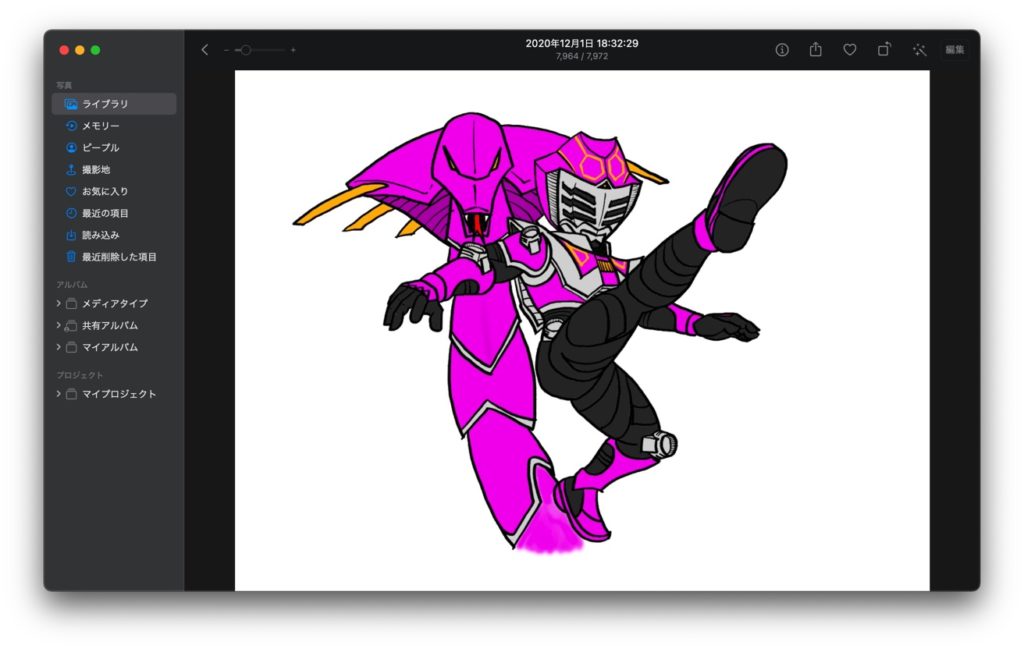Select ライブラリ in the sidebar
1024x649 pixels.
114,104
